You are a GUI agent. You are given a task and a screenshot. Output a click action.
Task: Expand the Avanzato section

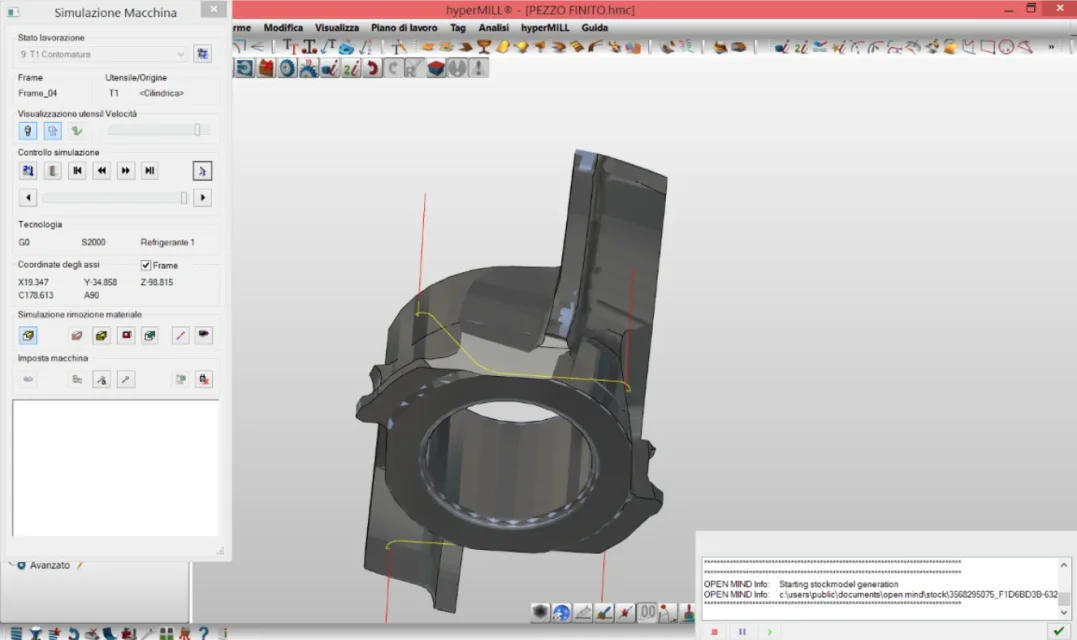pyautogui.click(x=21, y=565)
